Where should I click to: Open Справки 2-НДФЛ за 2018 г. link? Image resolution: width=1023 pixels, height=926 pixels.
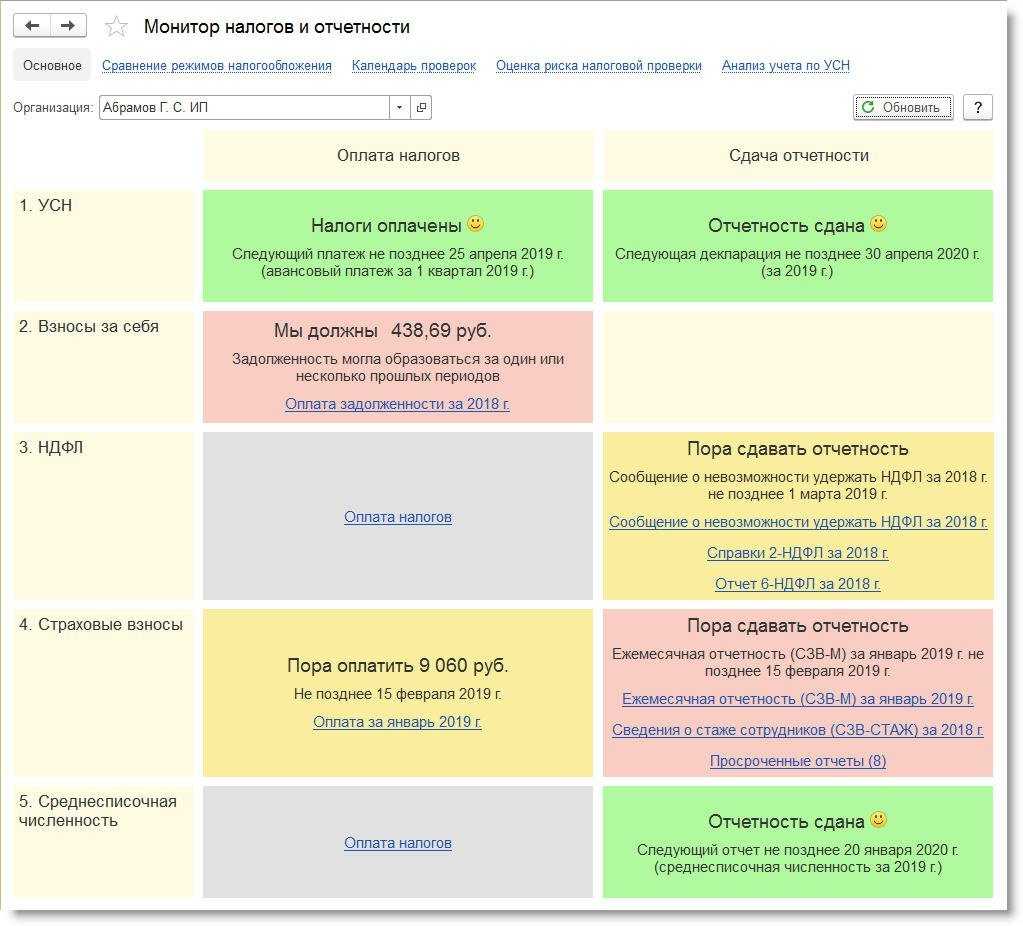(797, 553)
